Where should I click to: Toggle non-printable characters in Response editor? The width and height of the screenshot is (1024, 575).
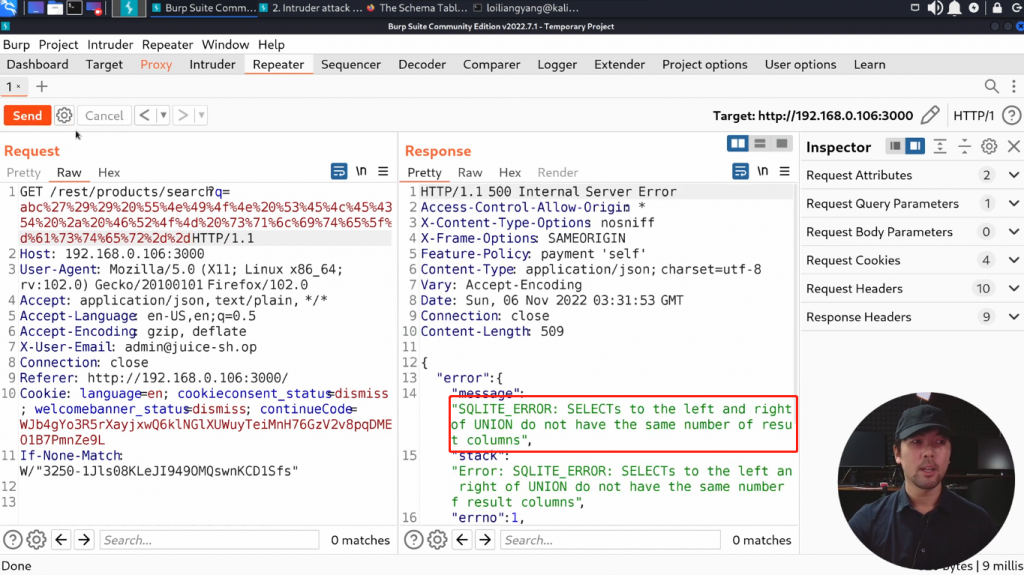[761, 172]
